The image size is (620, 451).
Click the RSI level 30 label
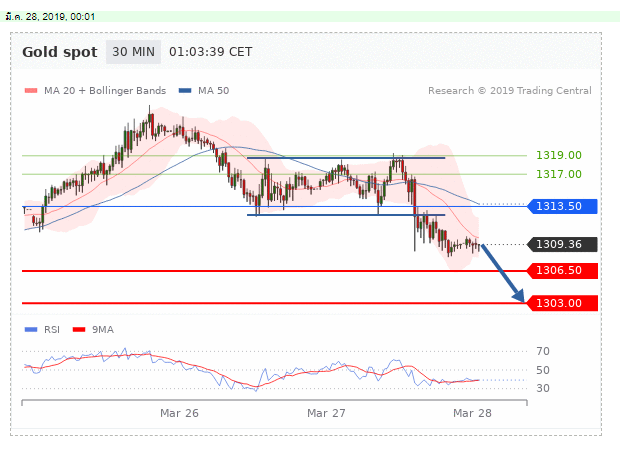click(x=543, y=388)
